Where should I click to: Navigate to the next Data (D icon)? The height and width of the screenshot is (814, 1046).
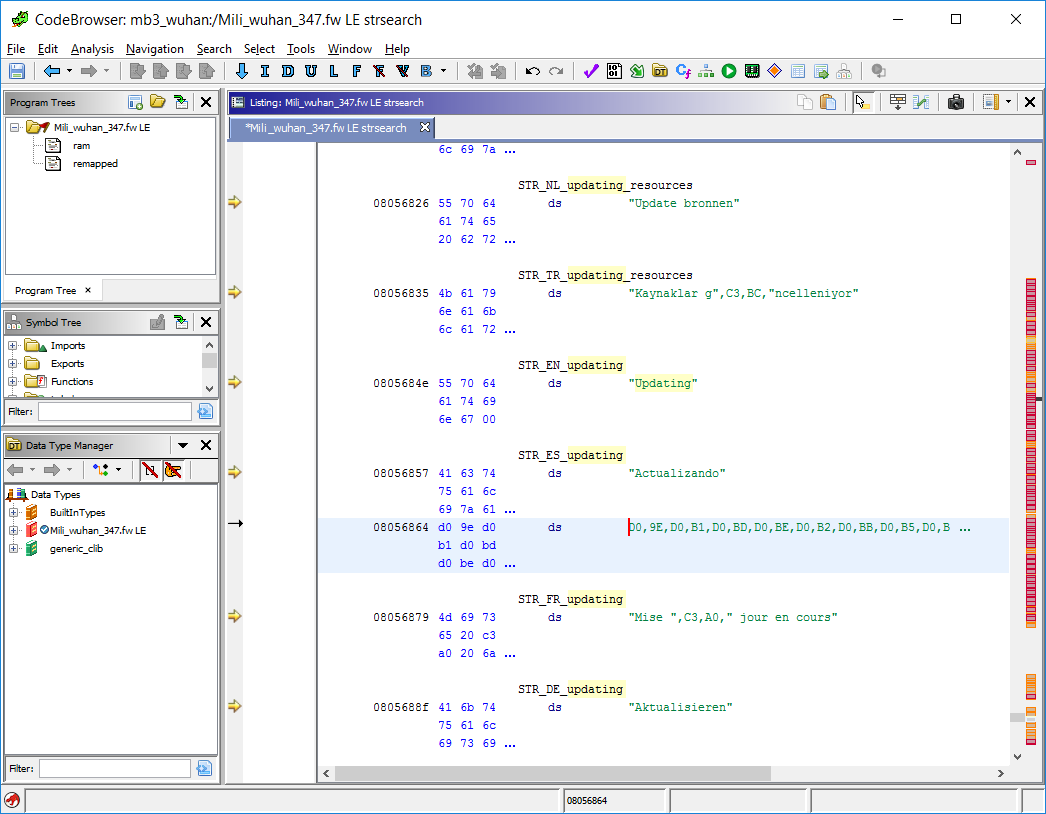tap(288, 71)
